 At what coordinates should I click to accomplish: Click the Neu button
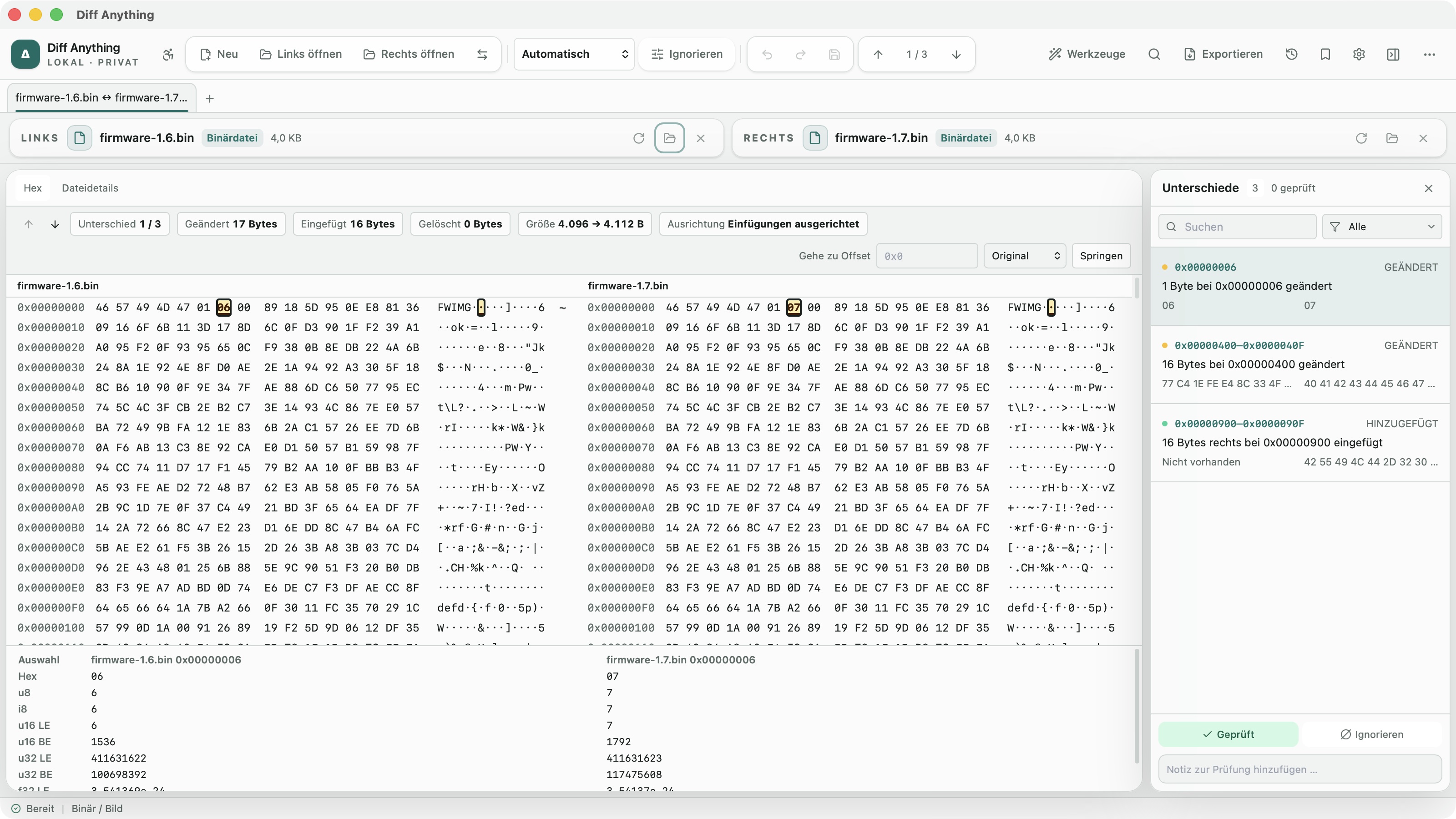[x=219, y=54]
